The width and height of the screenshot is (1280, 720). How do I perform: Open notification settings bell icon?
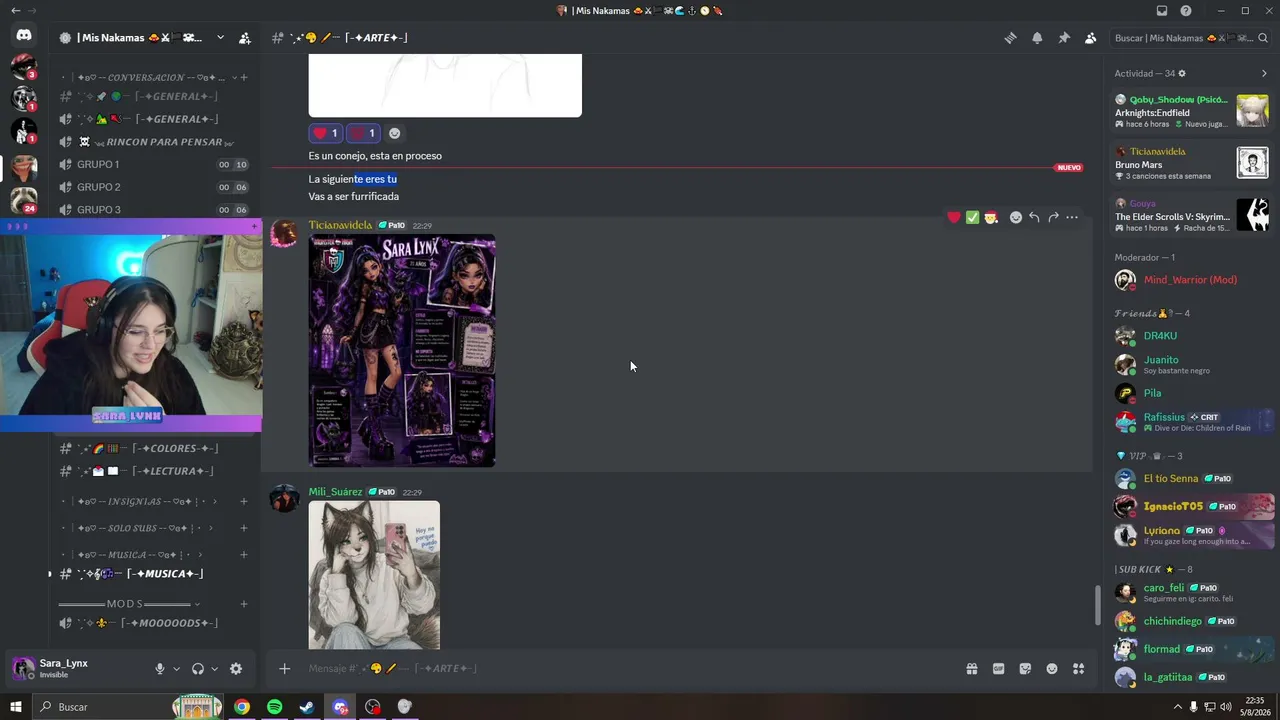[1037, 38]
